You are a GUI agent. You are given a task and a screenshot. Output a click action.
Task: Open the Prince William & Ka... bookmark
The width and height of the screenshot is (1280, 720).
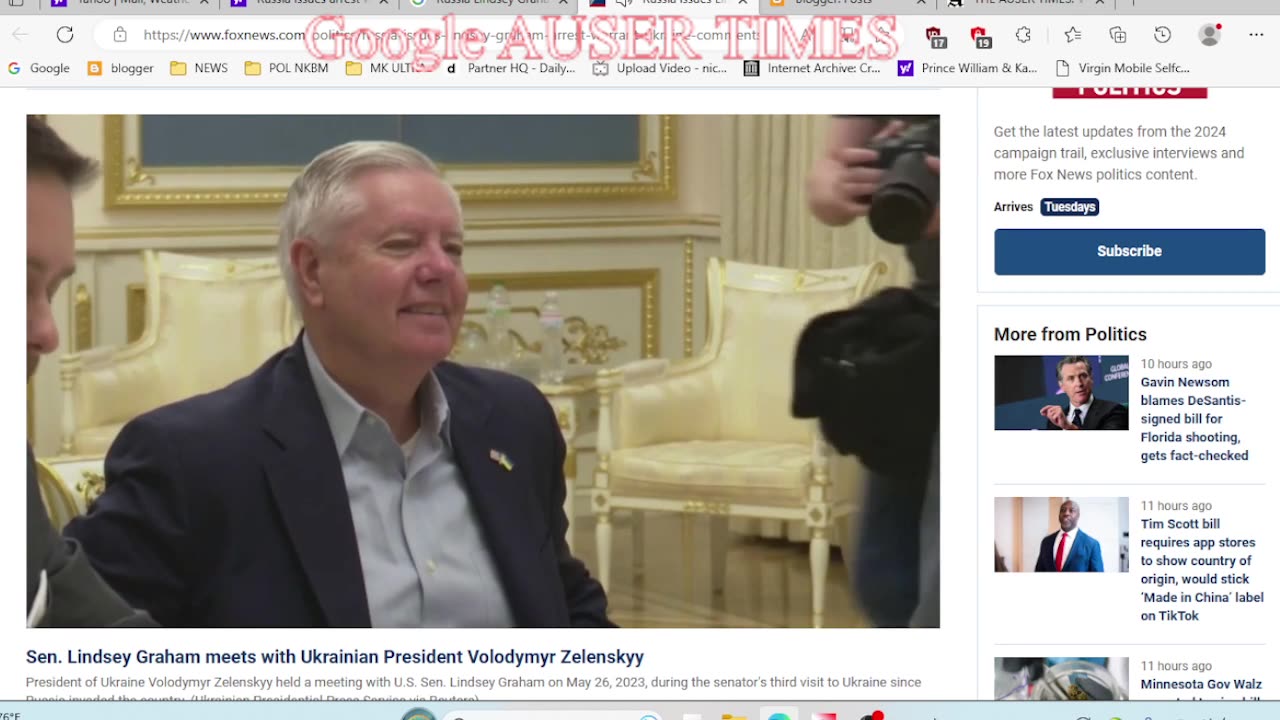(968, 68)
